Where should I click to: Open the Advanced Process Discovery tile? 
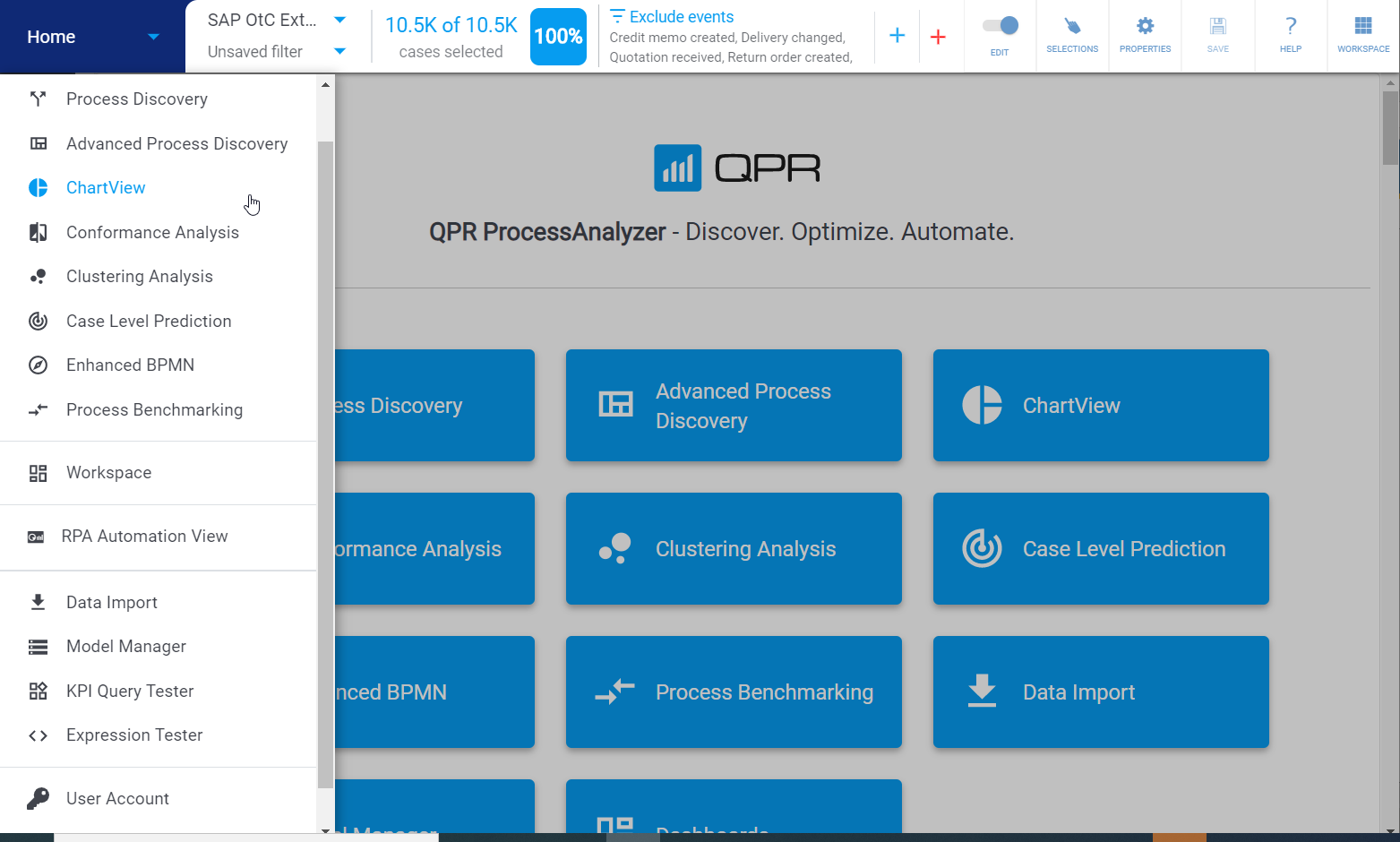734,406
